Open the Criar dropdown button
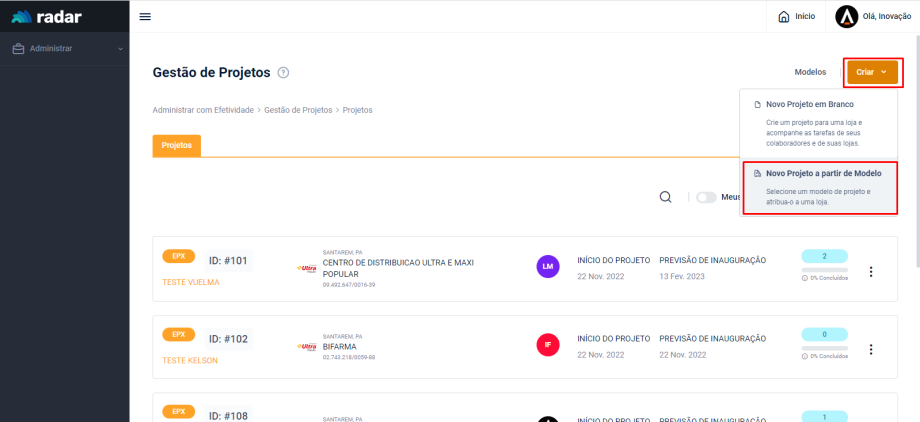This screenshot has height=422, width=920. click(x=872, y=72)
